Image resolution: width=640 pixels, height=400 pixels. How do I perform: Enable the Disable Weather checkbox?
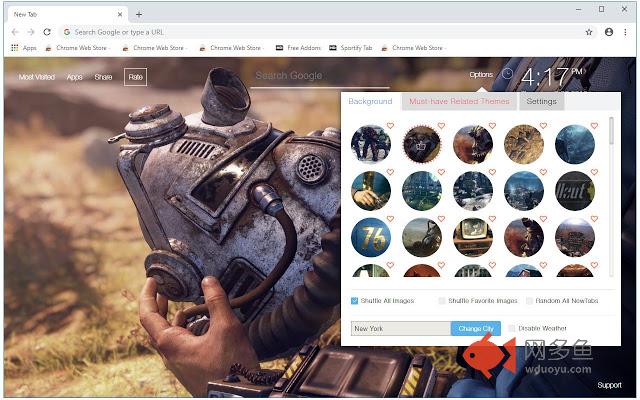click(511, 328)
